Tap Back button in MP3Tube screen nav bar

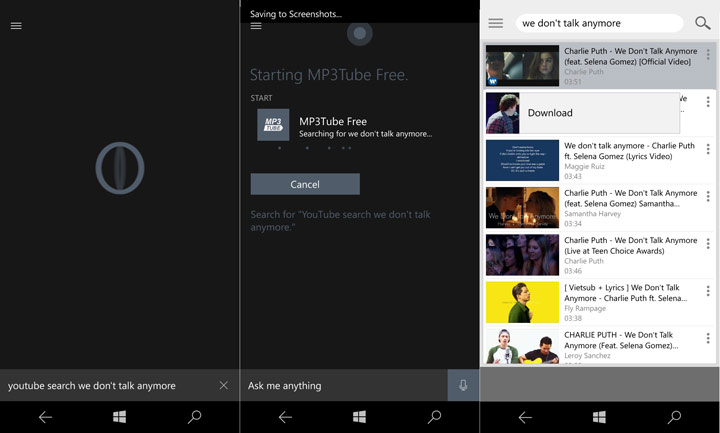pyautogui.click(x=525, y=417)
